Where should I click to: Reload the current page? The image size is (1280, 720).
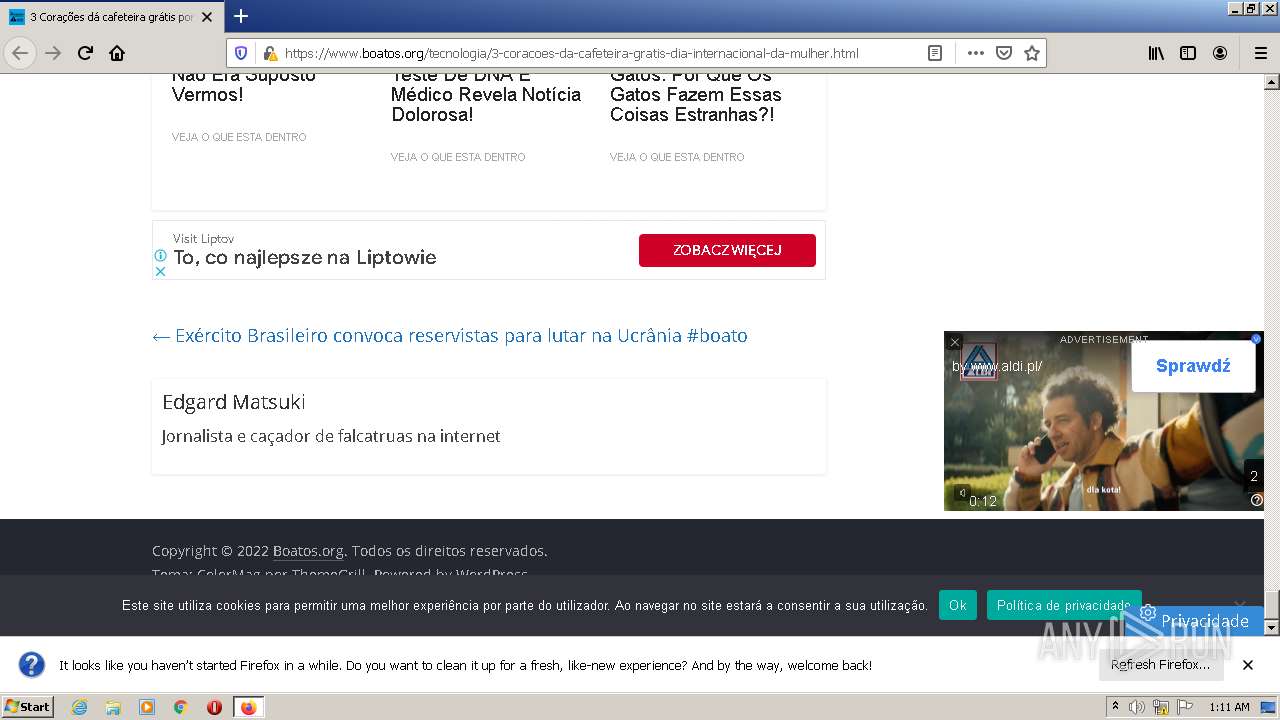point(85,53)
